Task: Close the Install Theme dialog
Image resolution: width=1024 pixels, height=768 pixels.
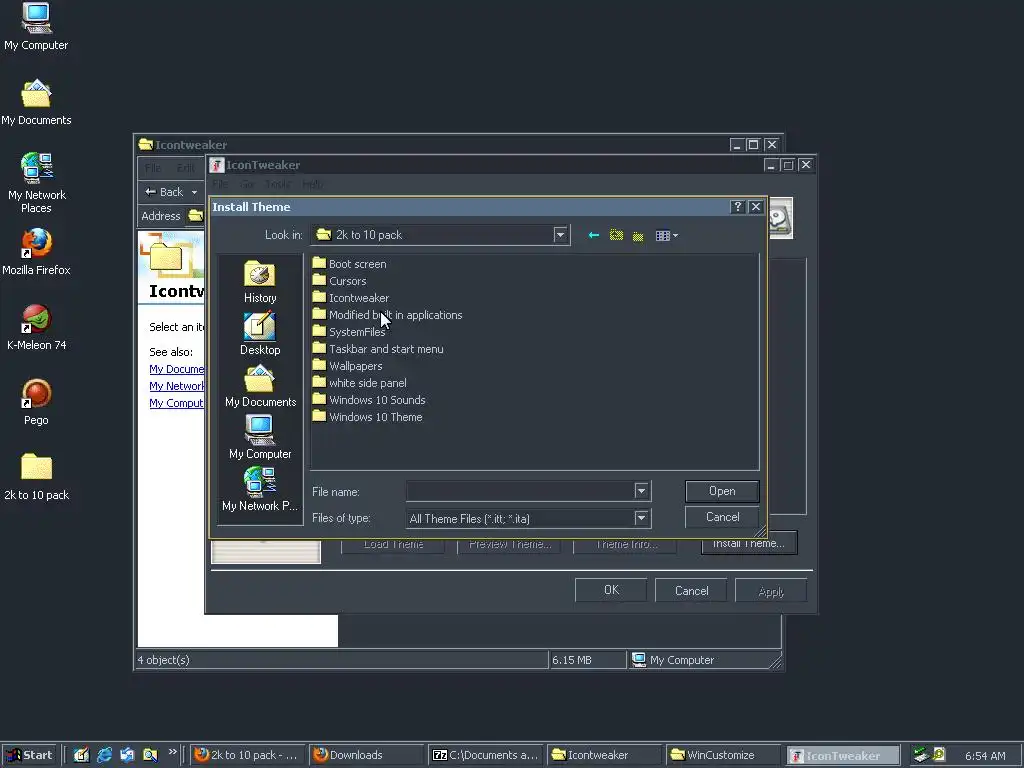Action: coord(756,207)
